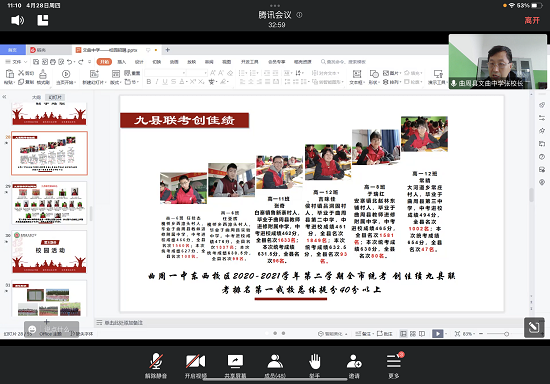
Task: Click the Paste clipboard icon
Action: pos(10,74)
